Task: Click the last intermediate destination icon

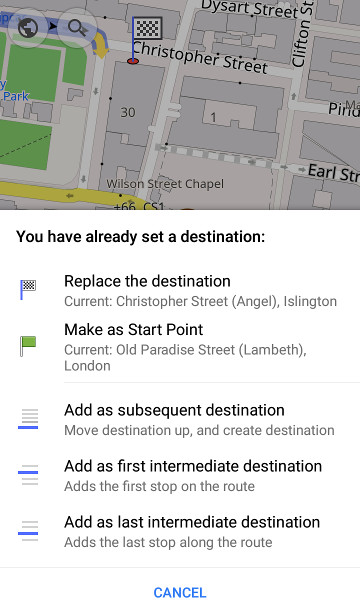Action: click(28, 531)
